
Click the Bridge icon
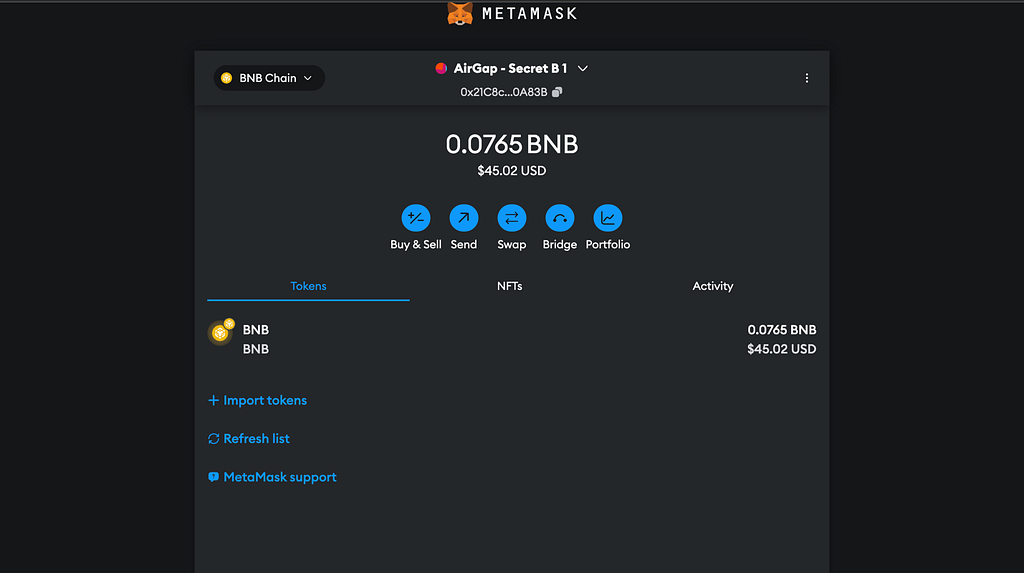pyautogui.click(x=560, y=218)
